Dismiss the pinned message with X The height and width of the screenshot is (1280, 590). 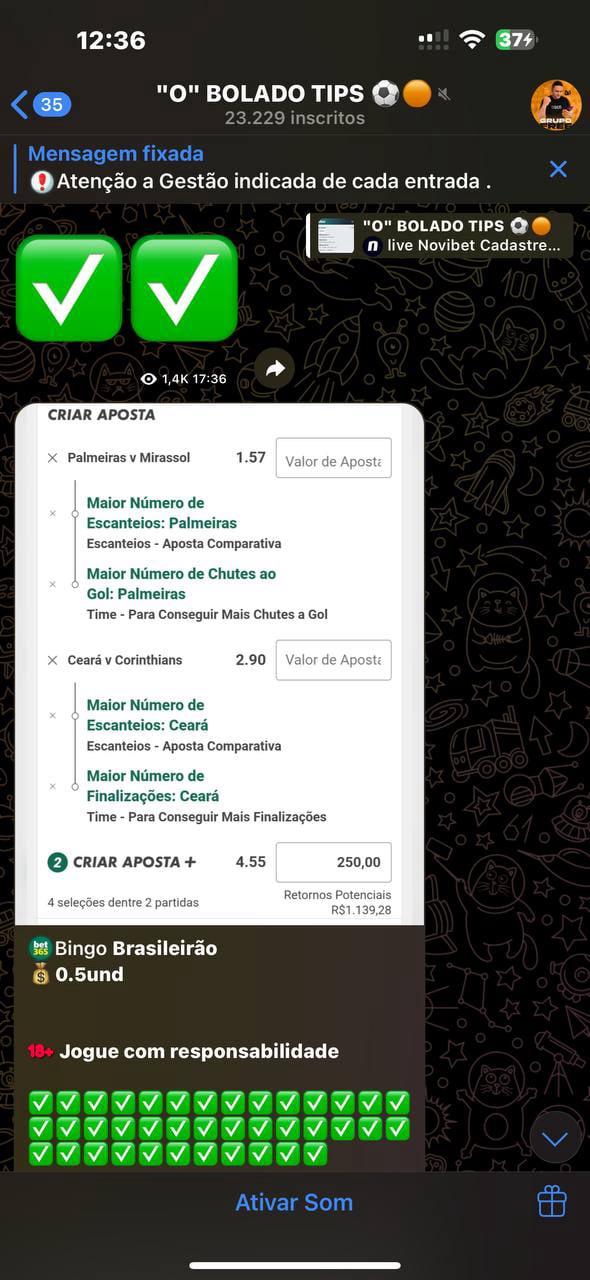tap(558, 169)
